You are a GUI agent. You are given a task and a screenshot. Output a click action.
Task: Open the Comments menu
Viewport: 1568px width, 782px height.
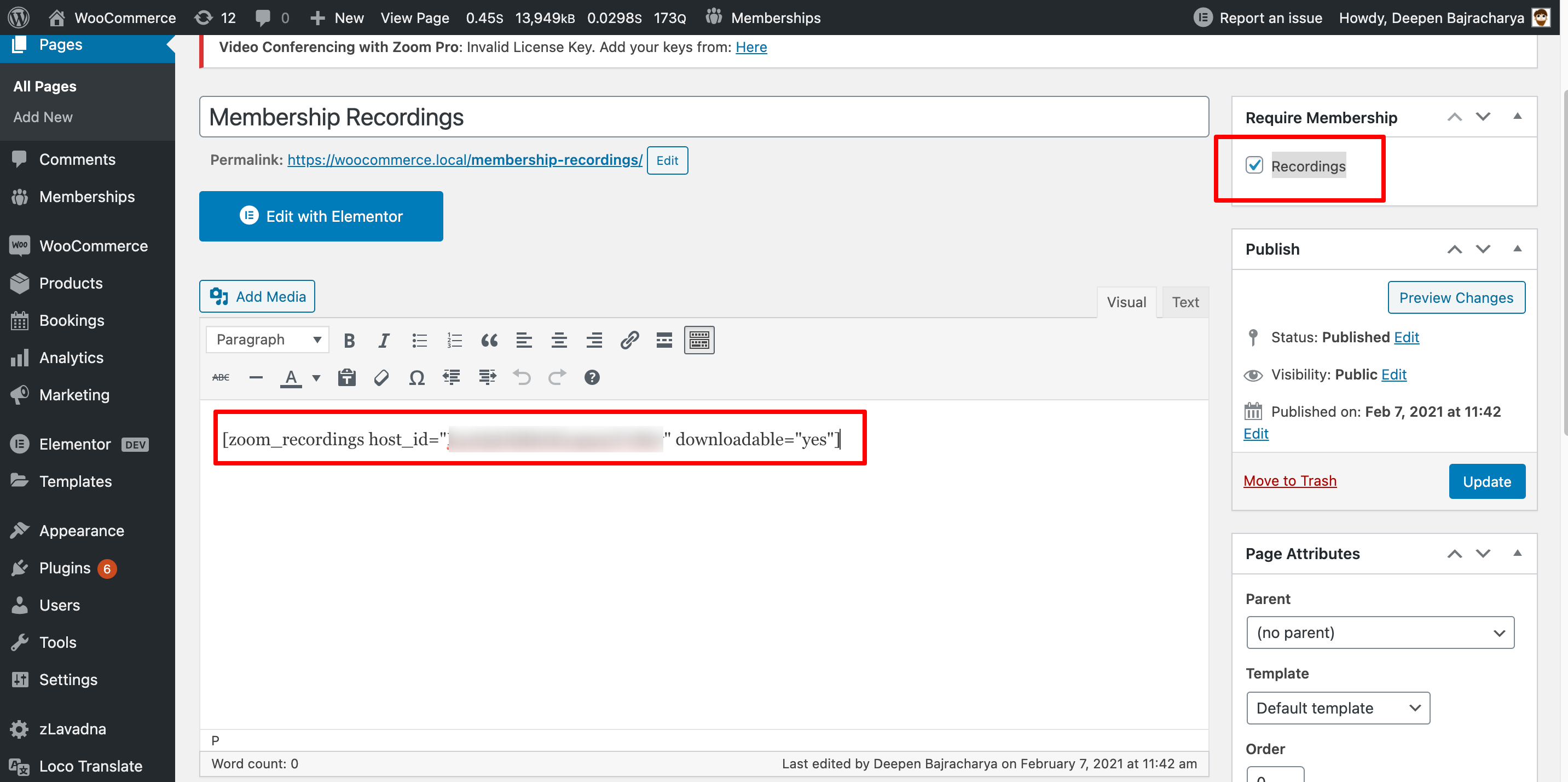(77, 159)
